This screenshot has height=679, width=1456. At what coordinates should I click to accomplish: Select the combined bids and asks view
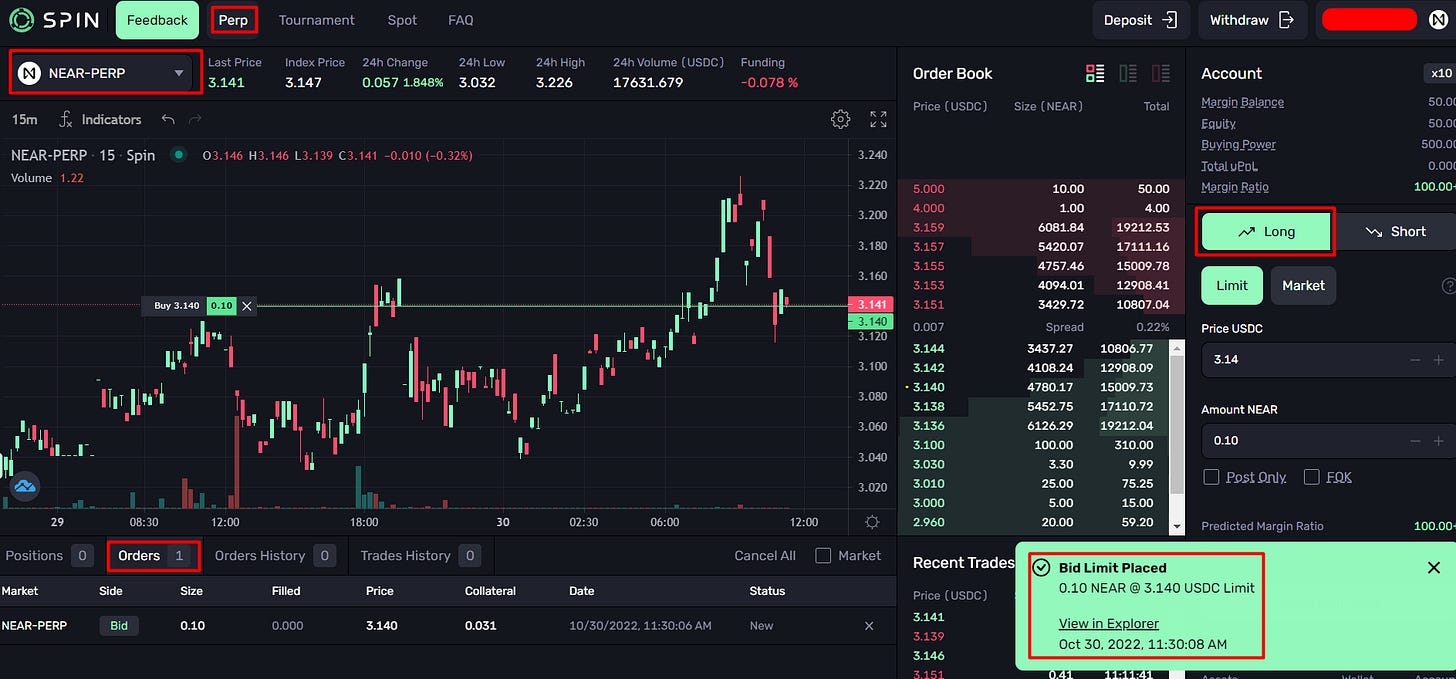coord(1094,73)
